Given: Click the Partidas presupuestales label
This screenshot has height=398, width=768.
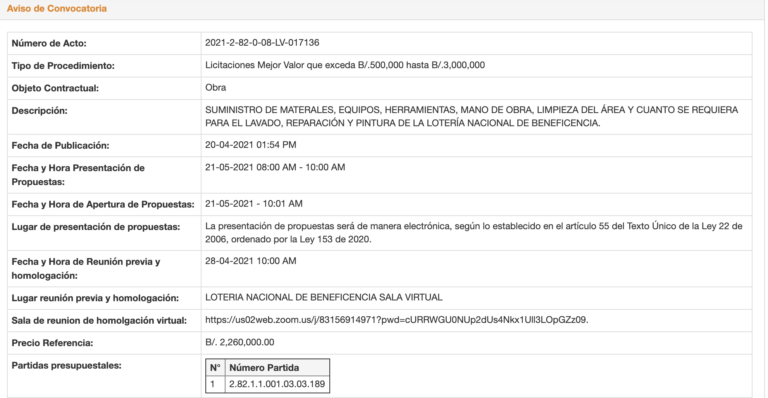Looking at the screenshot, I should pos(67,365).
